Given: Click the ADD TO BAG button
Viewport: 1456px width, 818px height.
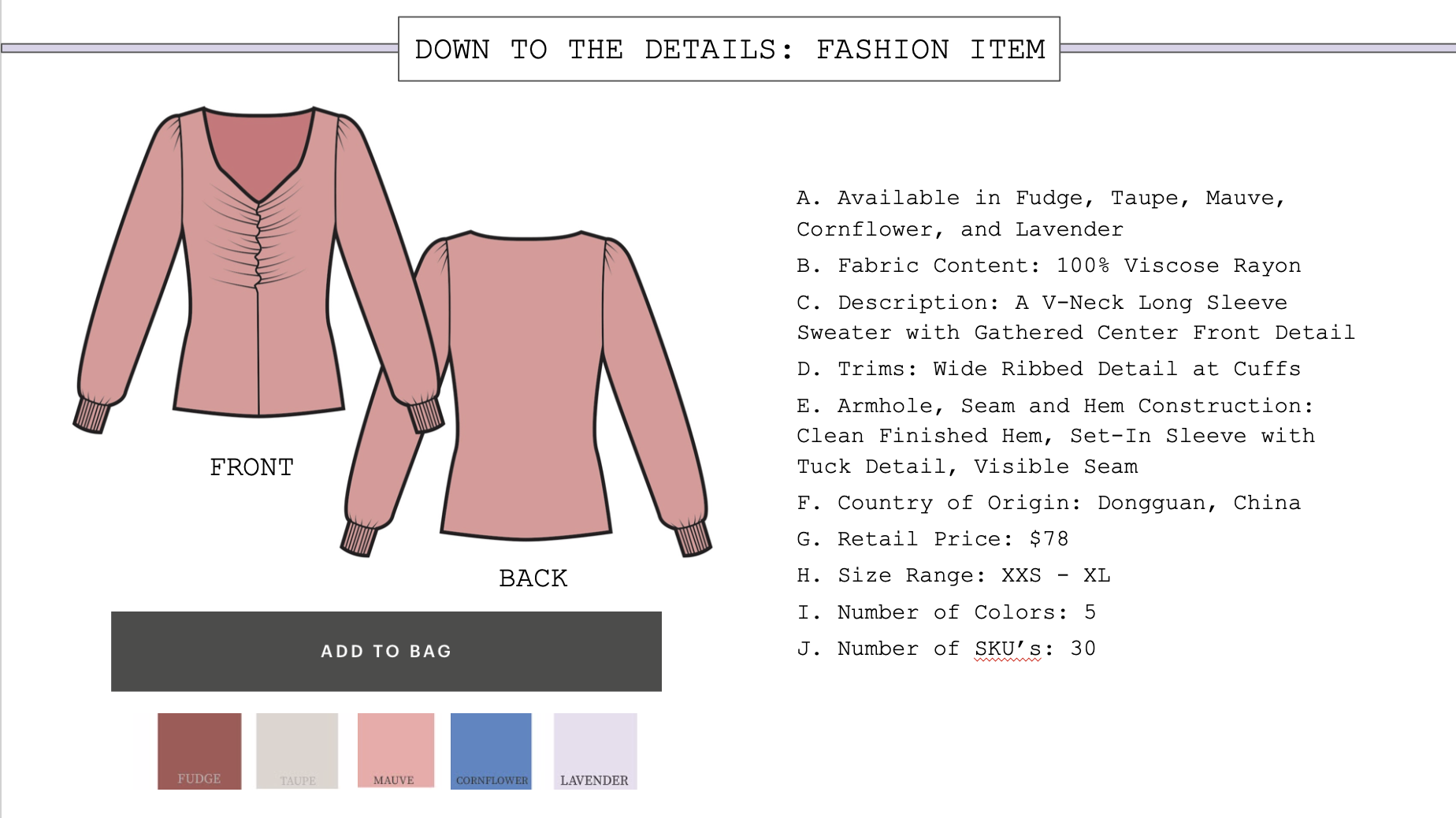Looking at the screenshot, I should pos(386,651).
